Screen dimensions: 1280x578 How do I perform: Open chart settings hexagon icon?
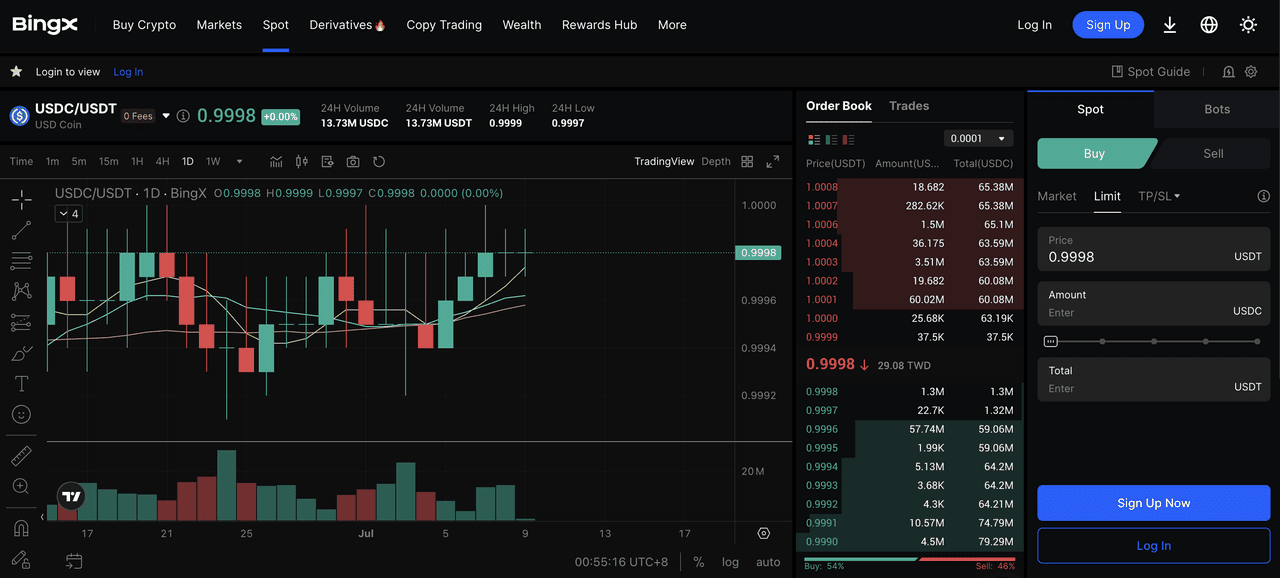click(x=764, y=534)
